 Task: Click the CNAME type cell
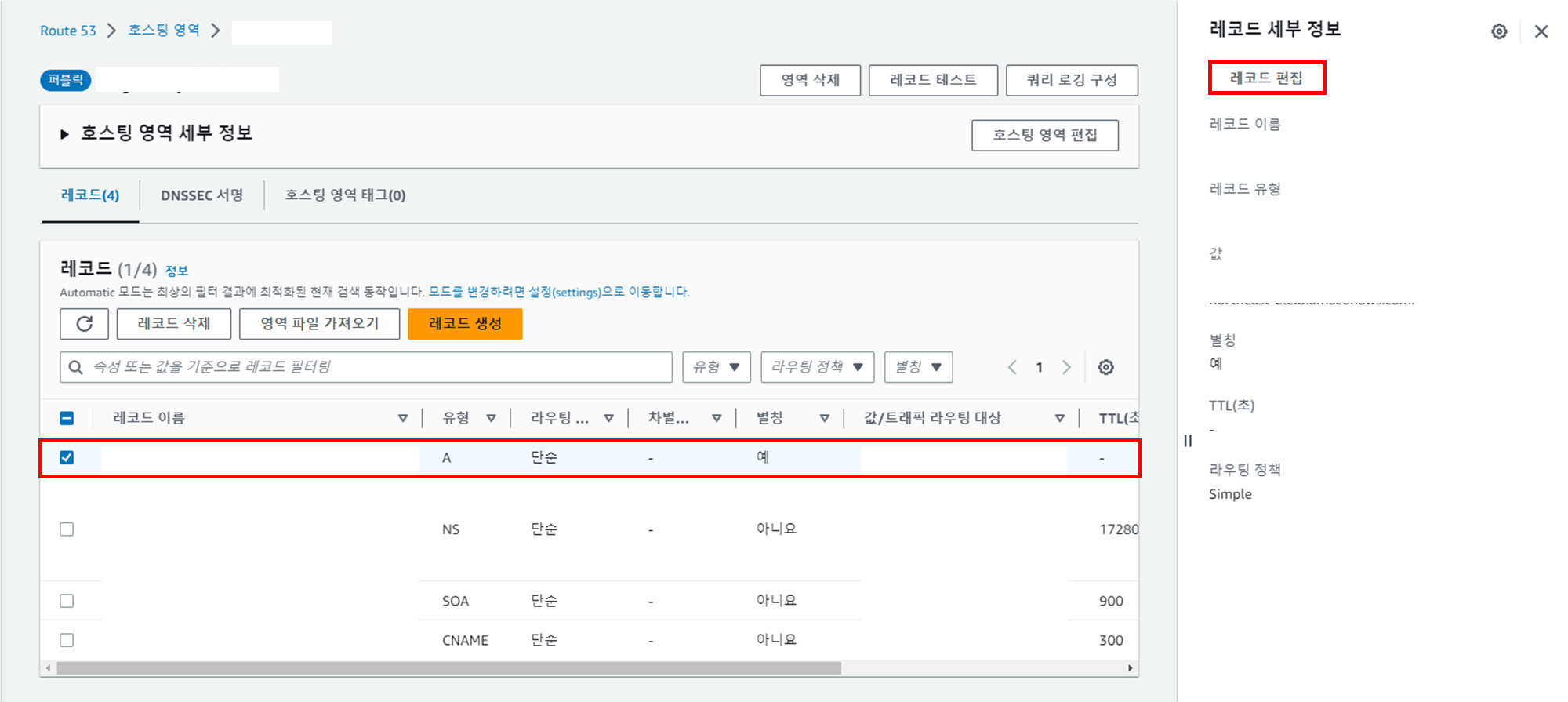pos(465,640)
